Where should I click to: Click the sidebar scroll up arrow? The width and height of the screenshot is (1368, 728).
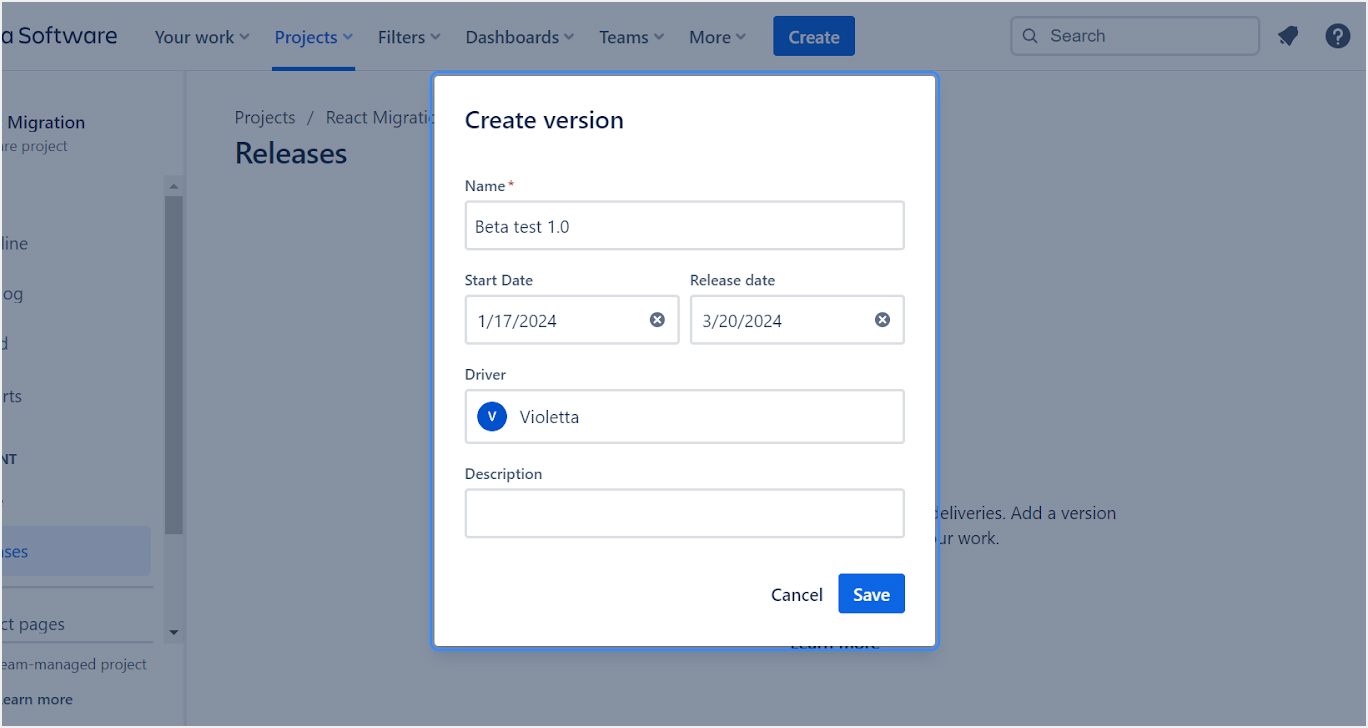tap(173, 187)
